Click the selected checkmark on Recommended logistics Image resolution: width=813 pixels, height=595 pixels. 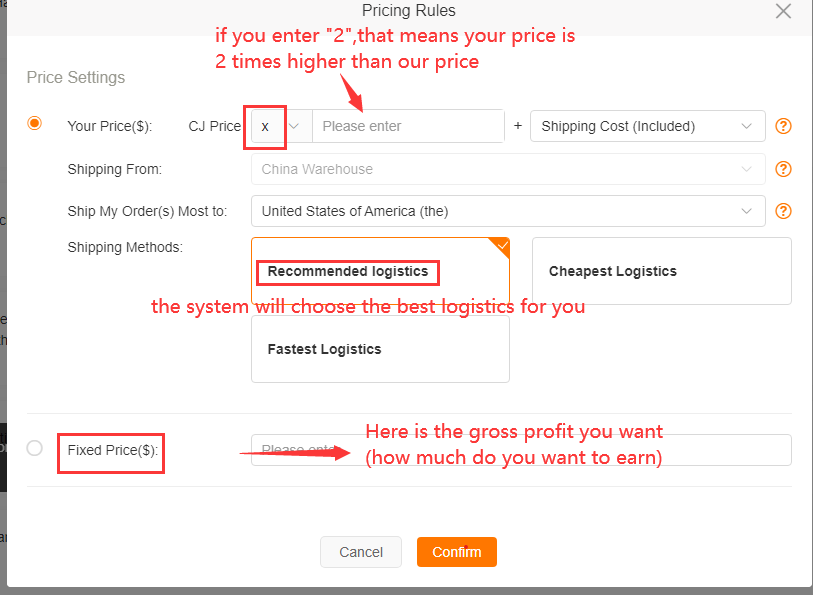pyautogui.click(x=502, y=244)
